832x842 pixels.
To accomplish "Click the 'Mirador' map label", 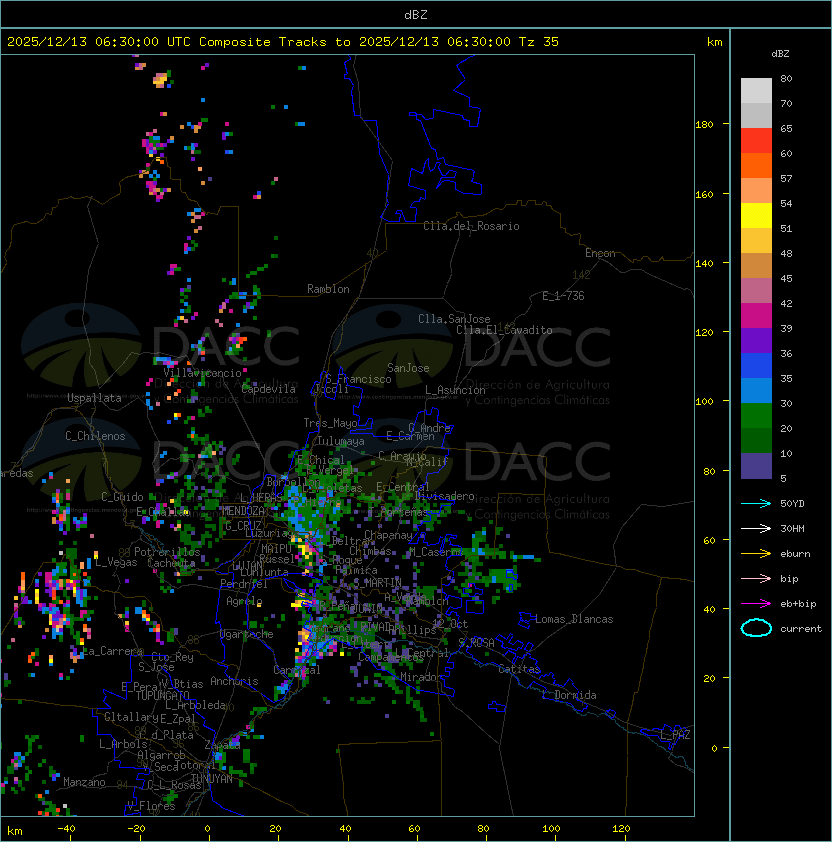I will tap(422, 677).
